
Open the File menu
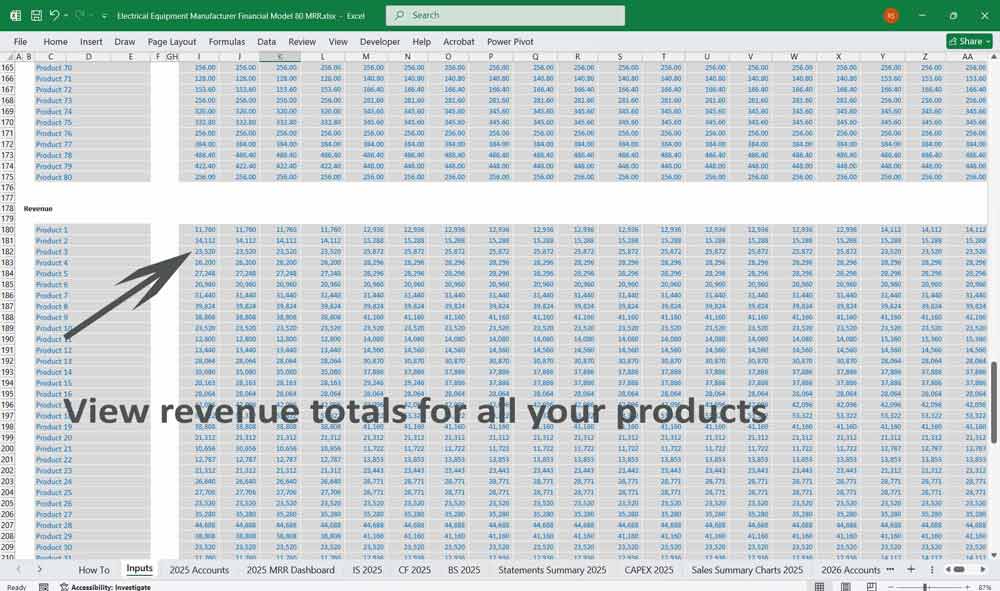(20, 41)
